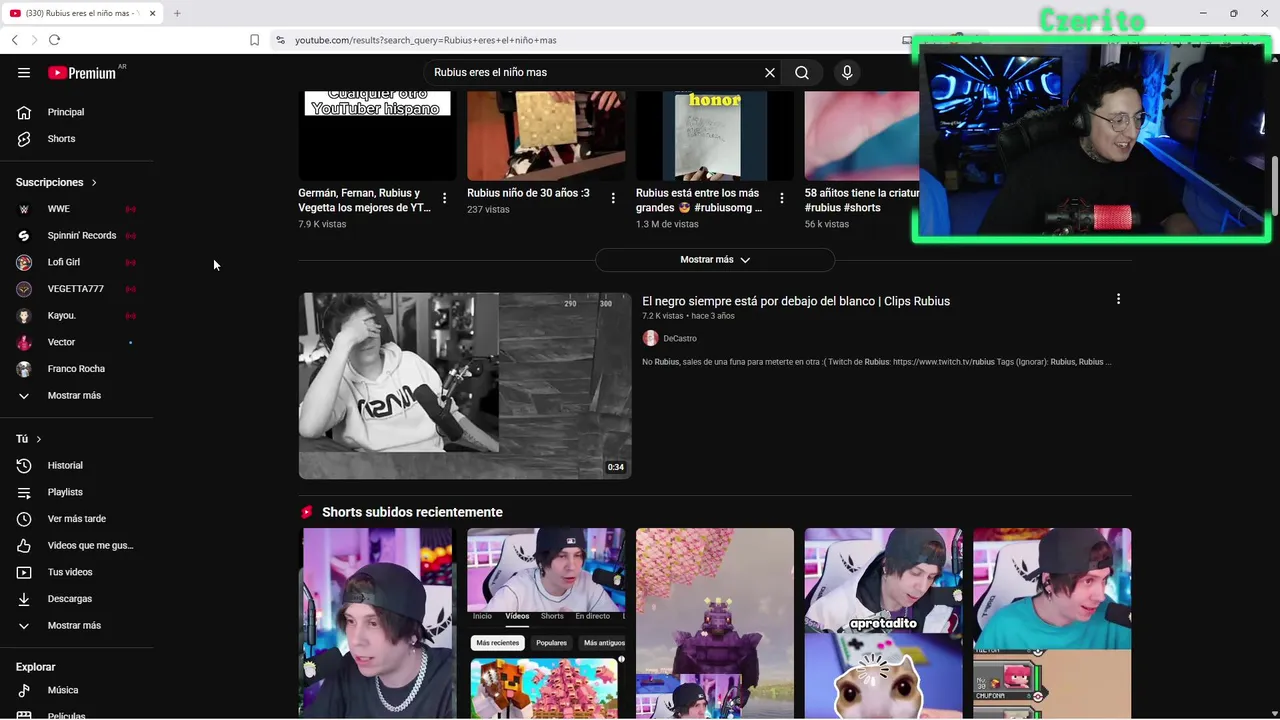Bookmark icon in address bar
The width and height of the screenshot is (1280, 720).
point(254,40)
